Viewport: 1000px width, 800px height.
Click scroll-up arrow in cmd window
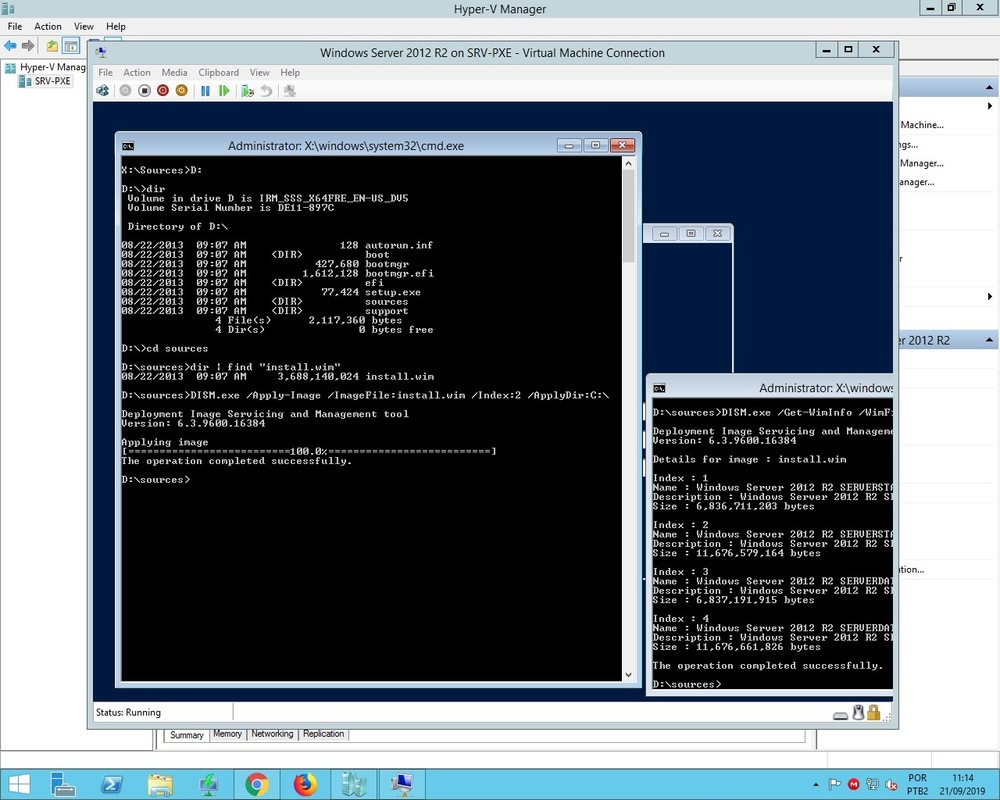point(628,163)
